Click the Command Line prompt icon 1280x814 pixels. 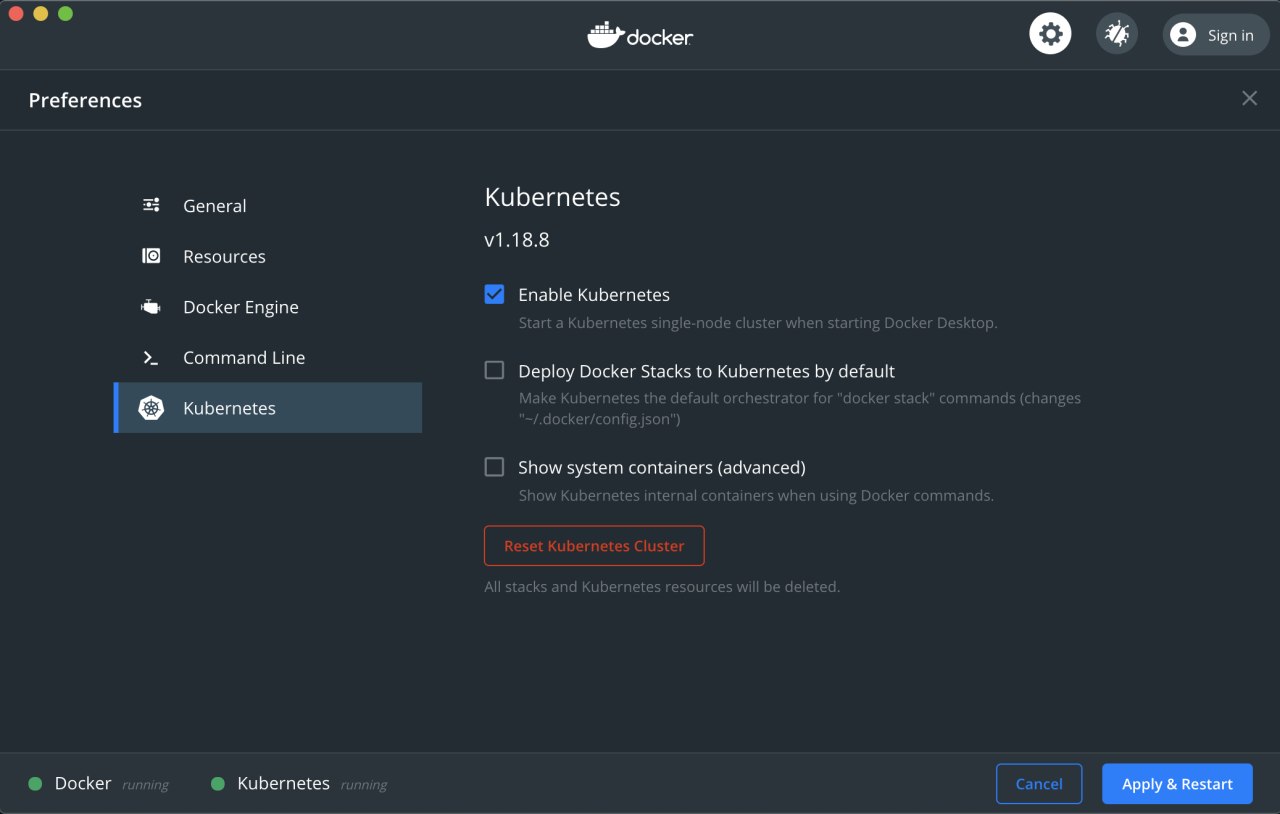click(151, 357)
